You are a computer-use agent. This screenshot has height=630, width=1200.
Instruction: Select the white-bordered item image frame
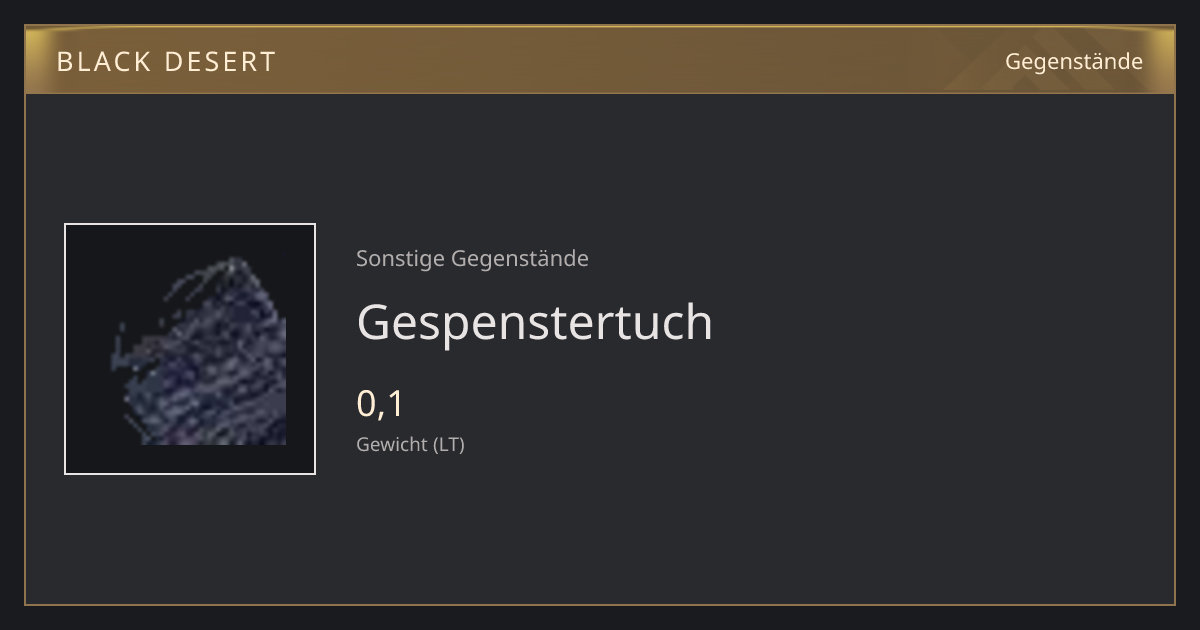[190, 349]
